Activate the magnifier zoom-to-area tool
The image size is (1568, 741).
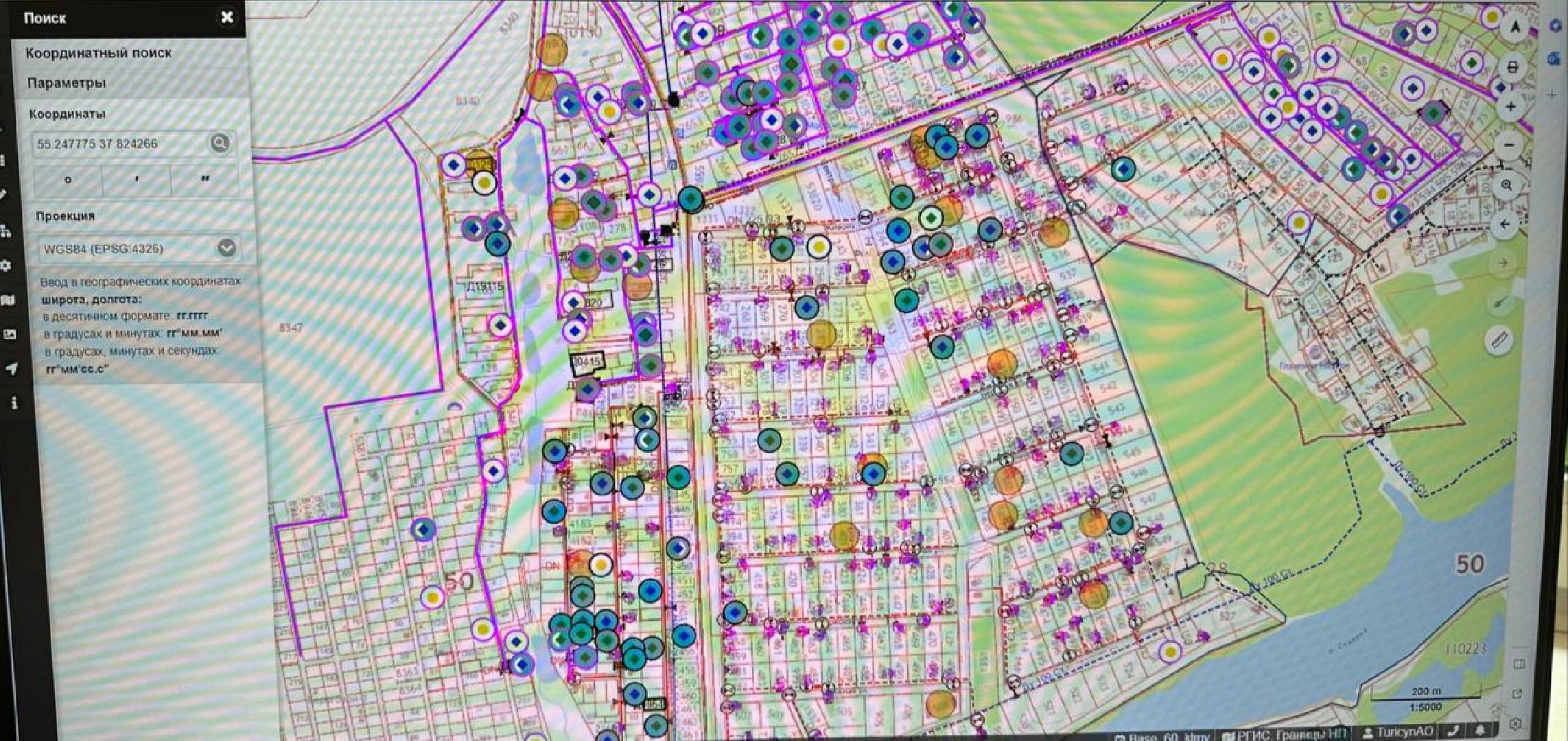coord(1507,185)
